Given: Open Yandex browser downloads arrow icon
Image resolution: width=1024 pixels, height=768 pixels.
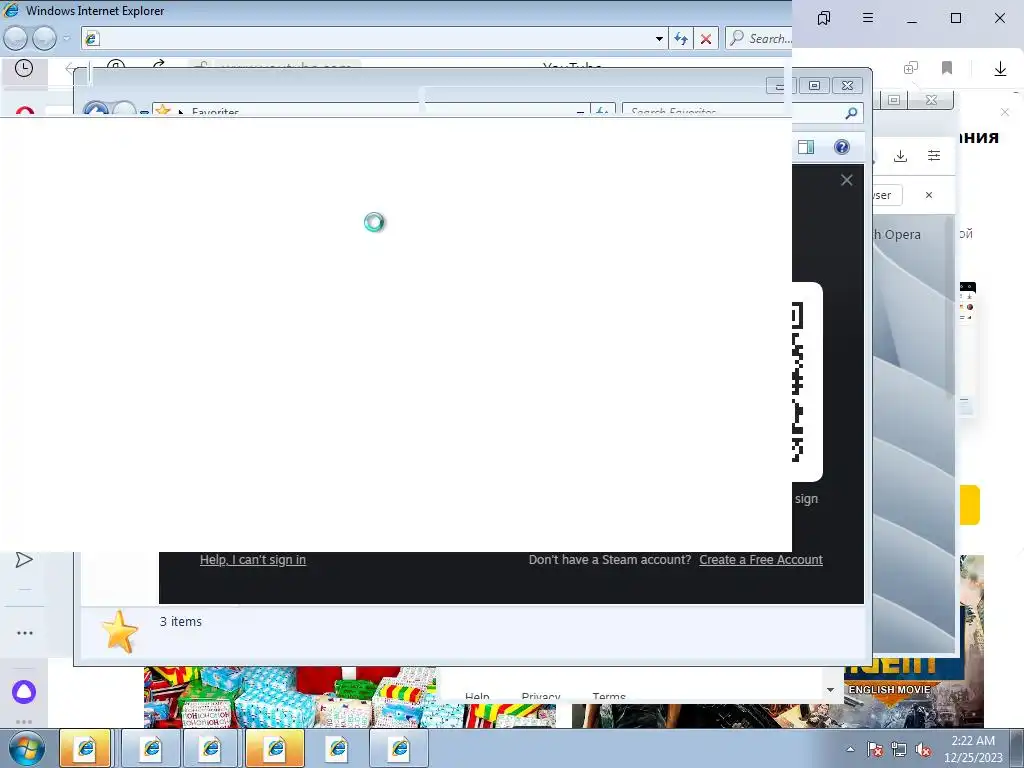Looking at the screenshot, I should [x=1000, y=69].
